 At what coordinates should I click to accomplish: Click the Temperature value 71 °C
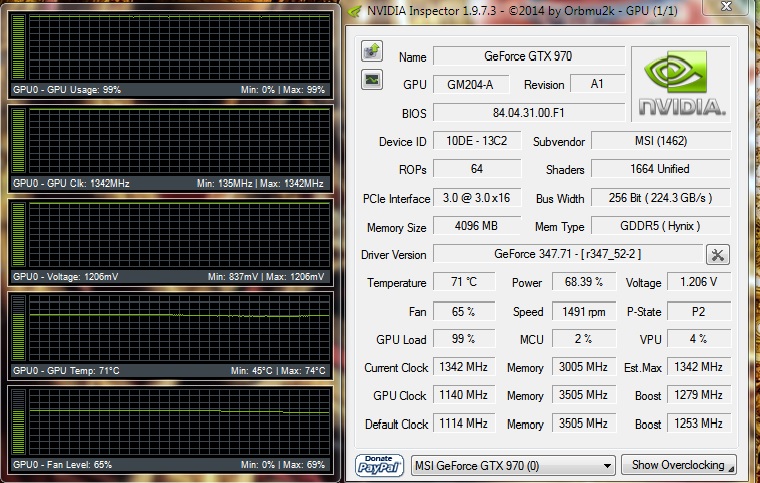click(464, 282)
